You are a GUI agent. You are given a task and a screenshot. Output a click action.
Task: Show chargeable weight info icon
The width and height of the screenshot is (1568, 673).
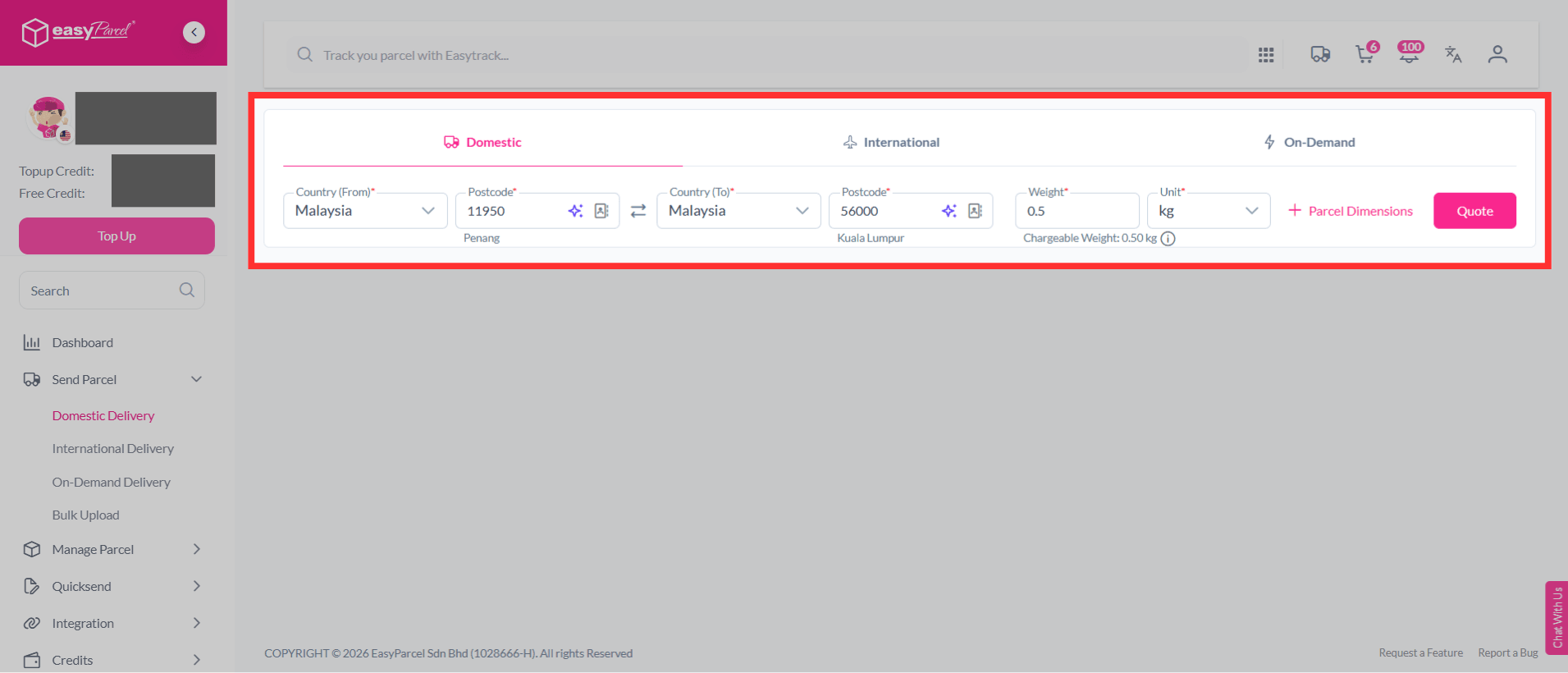pyautogui.click(x=1168, y=239)
